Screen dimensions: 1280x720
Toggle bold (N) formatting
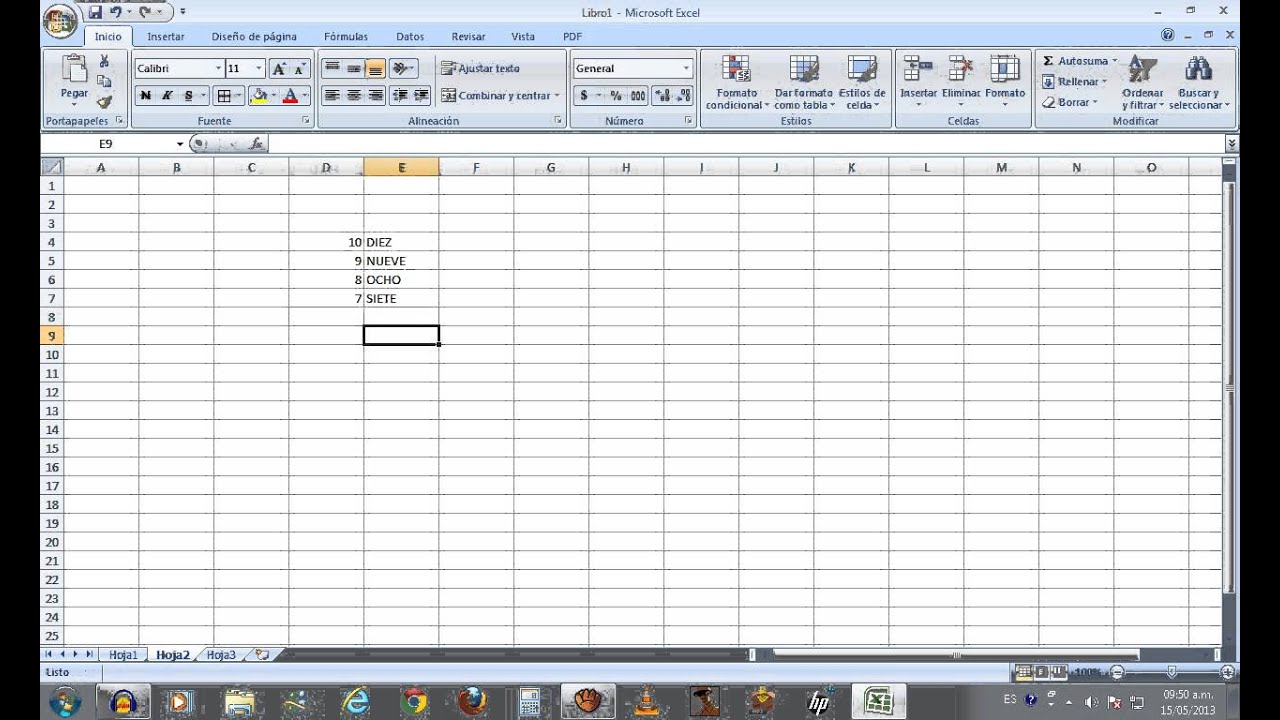click(146, 96)
